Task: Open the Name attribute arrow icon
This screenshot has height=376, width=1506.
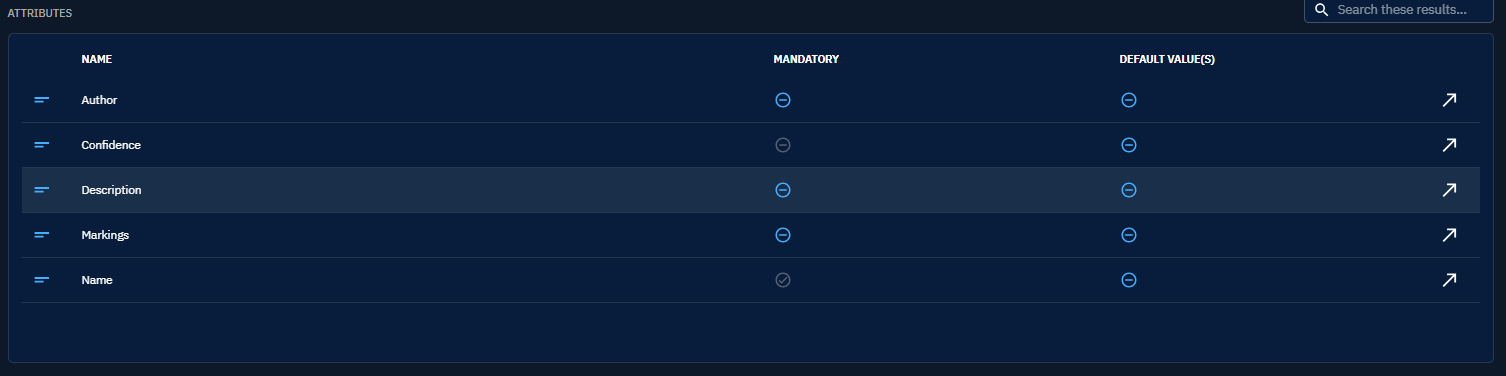Action: 1449,280
